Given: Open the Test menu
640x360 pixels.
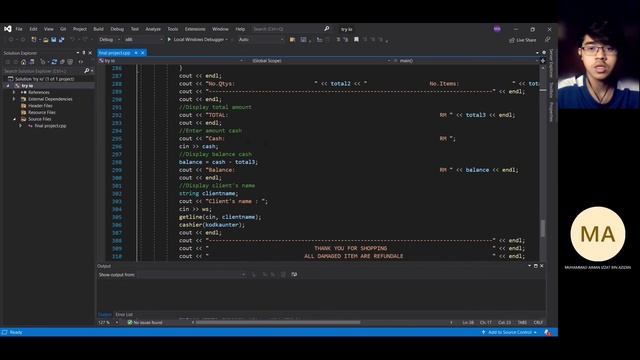Looking at the screenshot, I should (135, 29).
